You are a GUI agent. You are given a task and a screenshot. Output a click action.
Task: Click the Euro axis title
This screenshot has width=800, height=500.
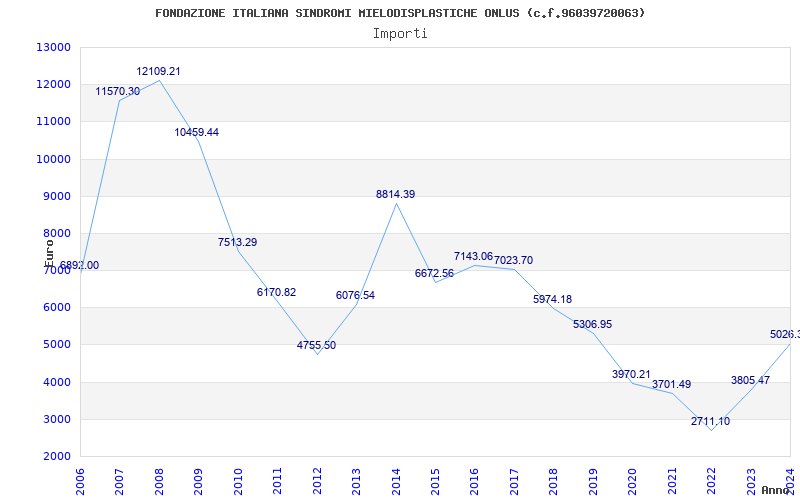click(49, 253)
